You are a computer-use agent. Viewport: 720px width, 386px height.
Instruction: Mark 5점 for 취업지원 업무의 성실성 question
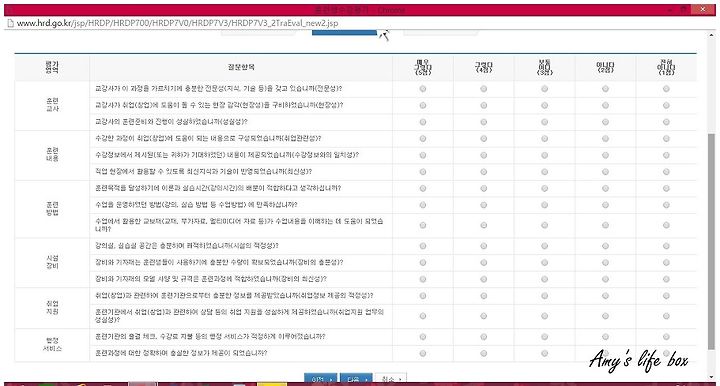[422, 316]
